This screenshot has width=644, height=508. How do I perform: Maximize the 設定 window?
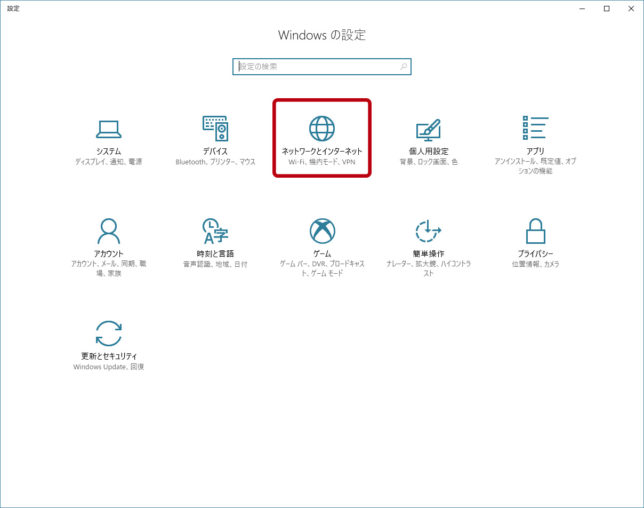pyautogui.click(x=607, y=9)
